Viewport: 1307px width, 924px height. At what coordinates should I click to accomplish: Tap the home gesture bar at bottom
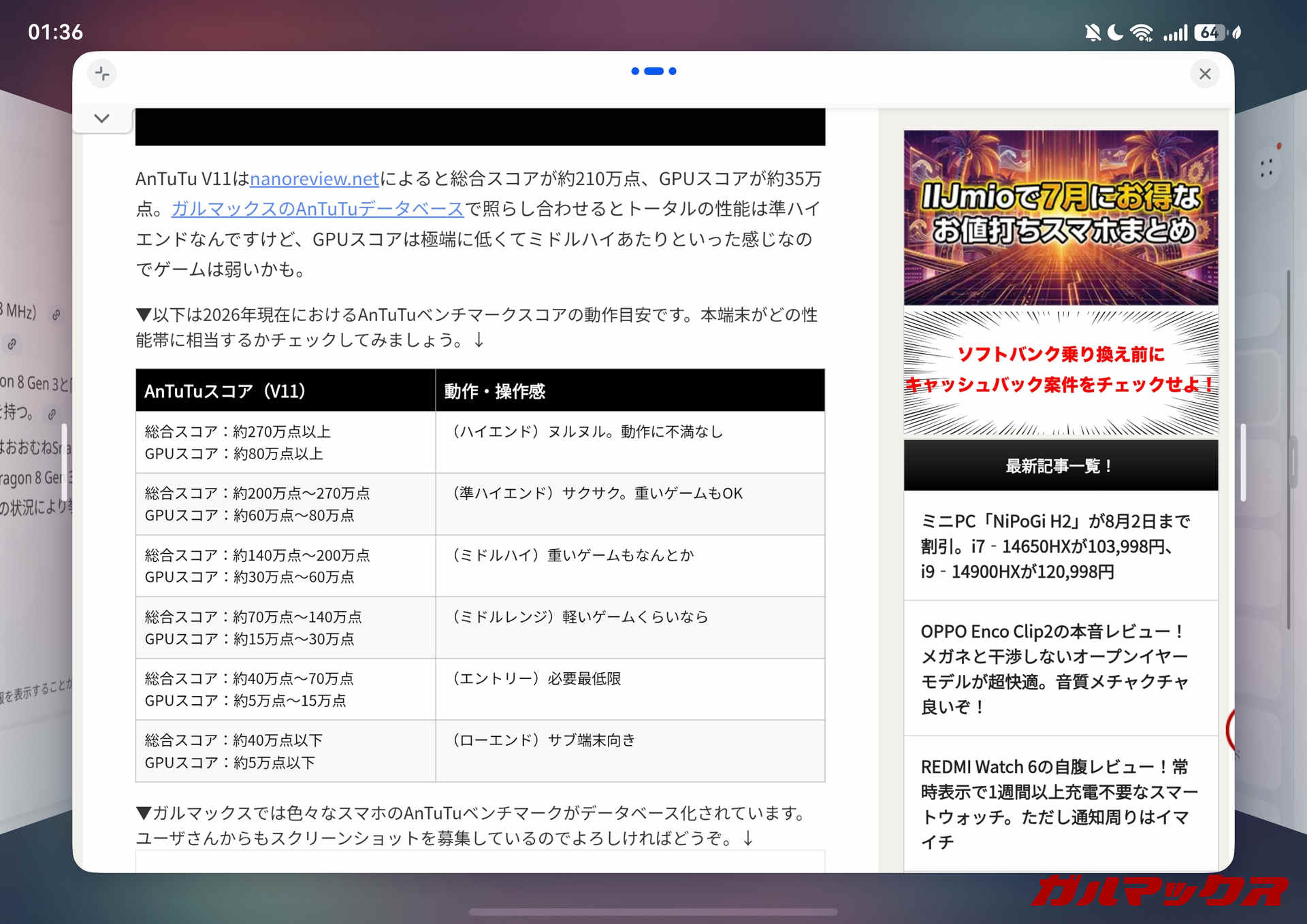(653, 912)
